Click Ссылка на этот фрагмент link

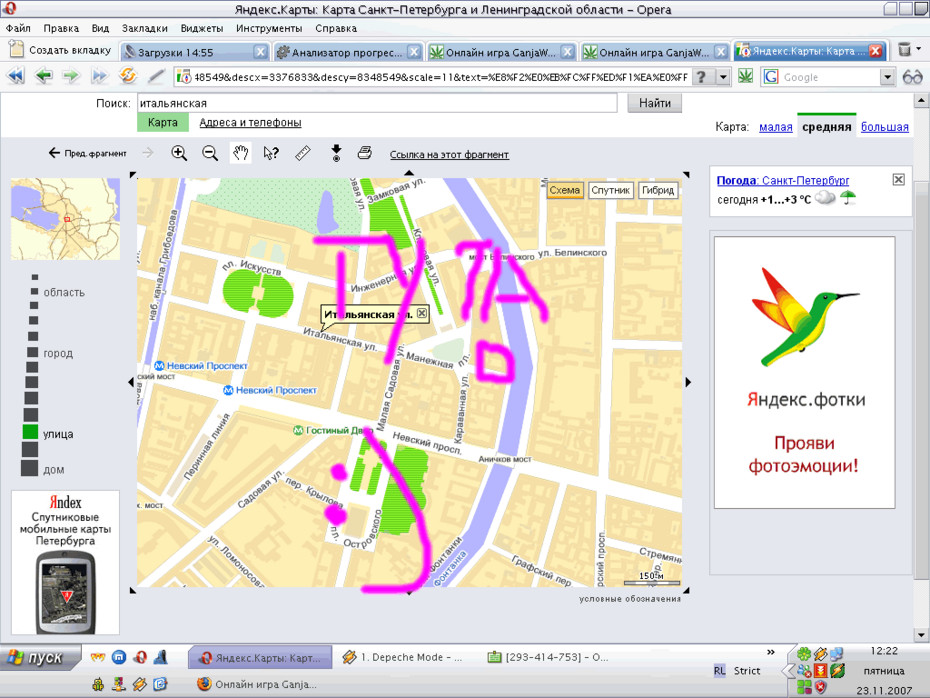(449, 154)
